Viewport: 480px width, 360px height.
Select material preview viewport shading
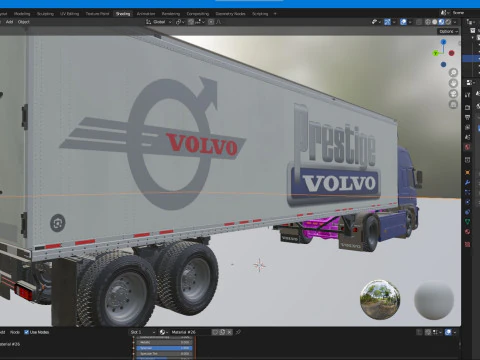coord(441,22)
